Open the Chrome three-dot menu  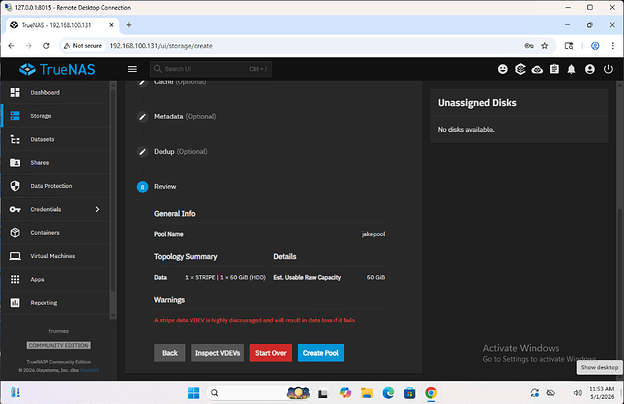[x=612, y=46]
